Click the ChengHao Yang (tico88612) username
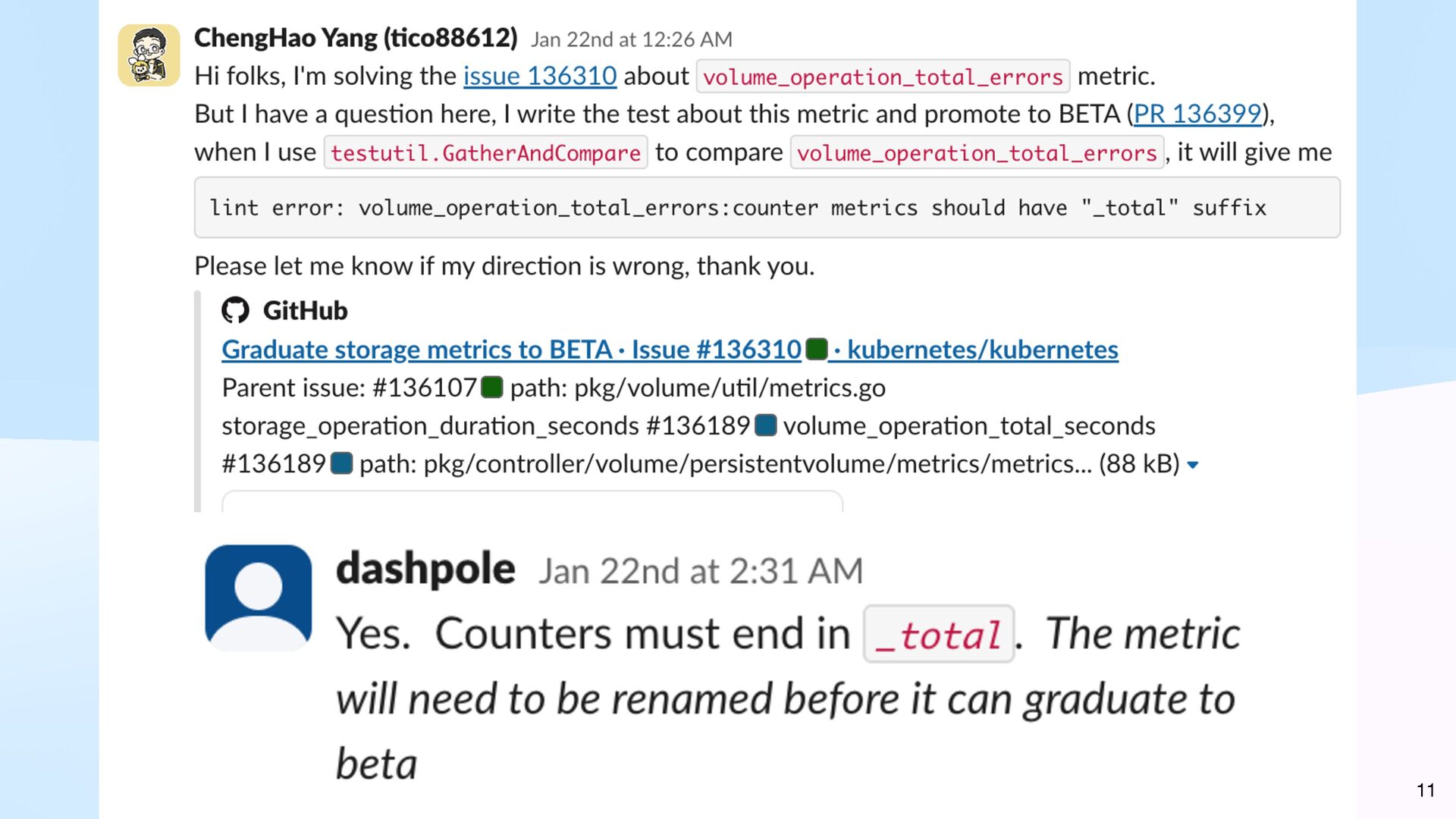The width and height of the screenshot is (1456, 819). pos(356,37)
